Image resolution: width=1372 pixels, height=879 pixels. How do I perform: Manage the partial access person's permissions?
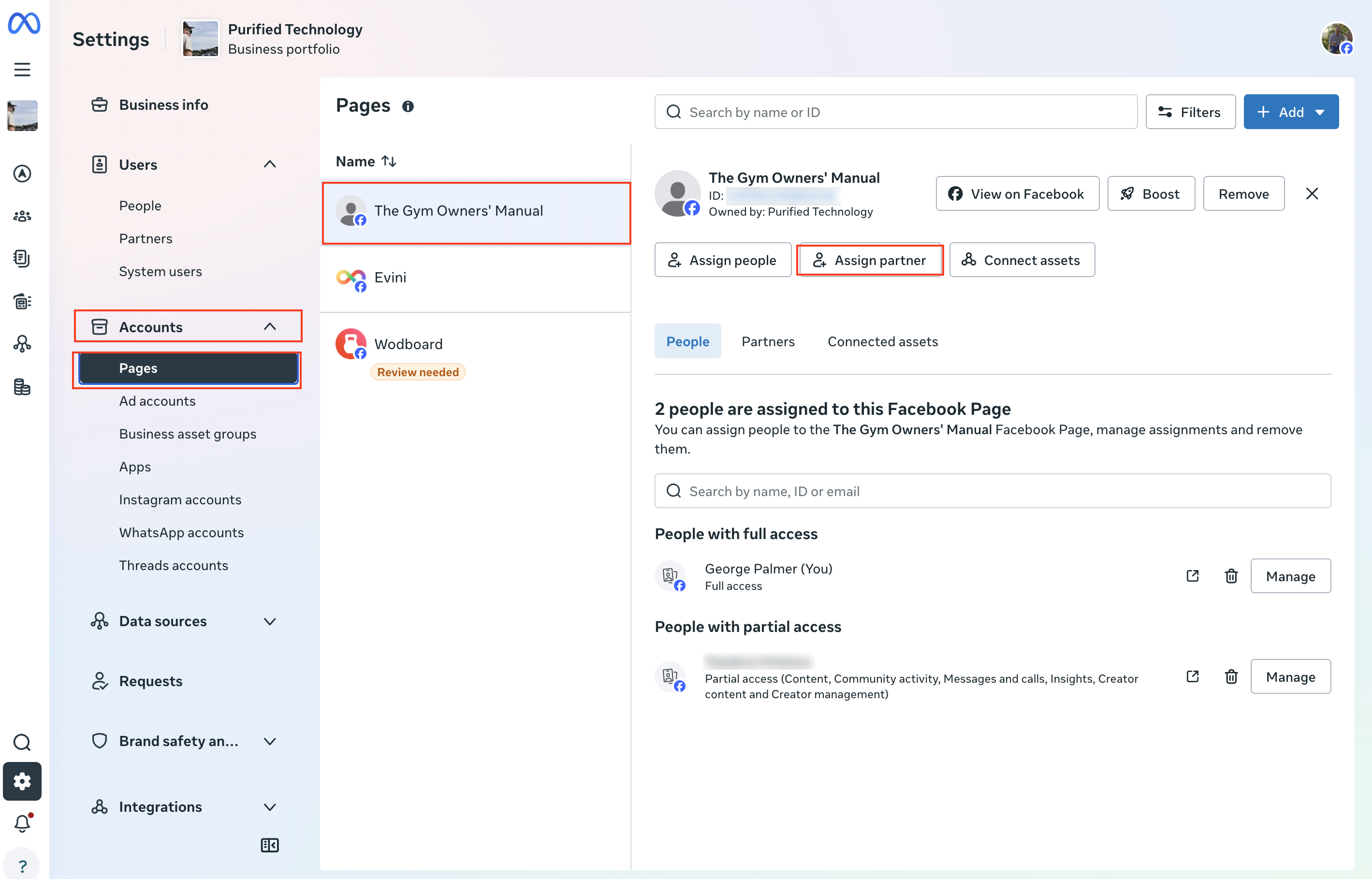point(1290,676)
